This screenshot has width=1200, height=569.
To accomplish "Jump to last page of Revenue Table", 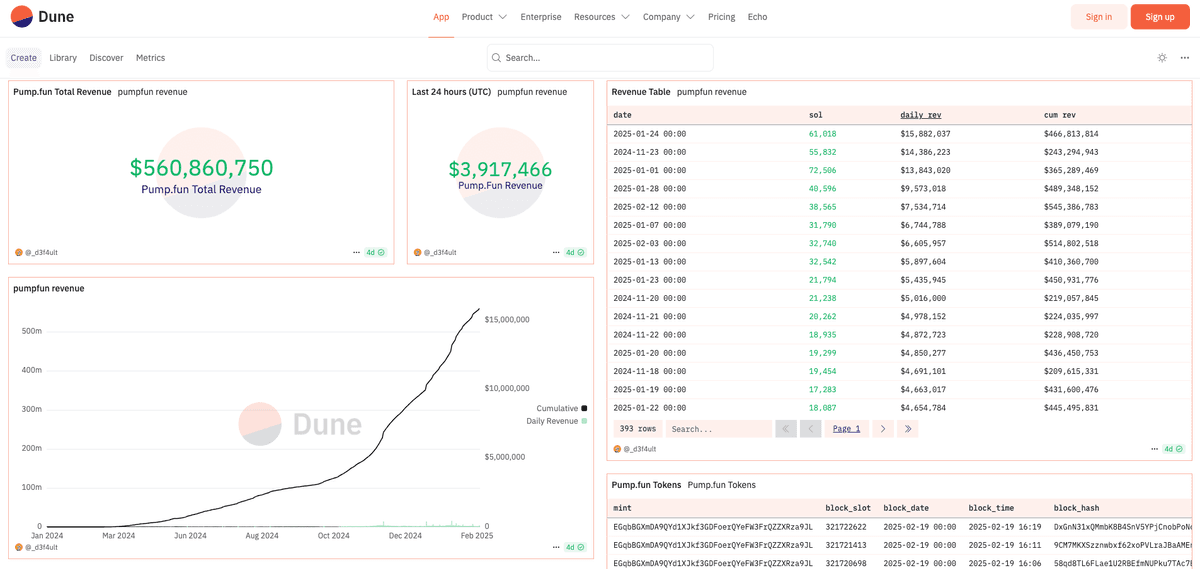I will click(908, 429).
